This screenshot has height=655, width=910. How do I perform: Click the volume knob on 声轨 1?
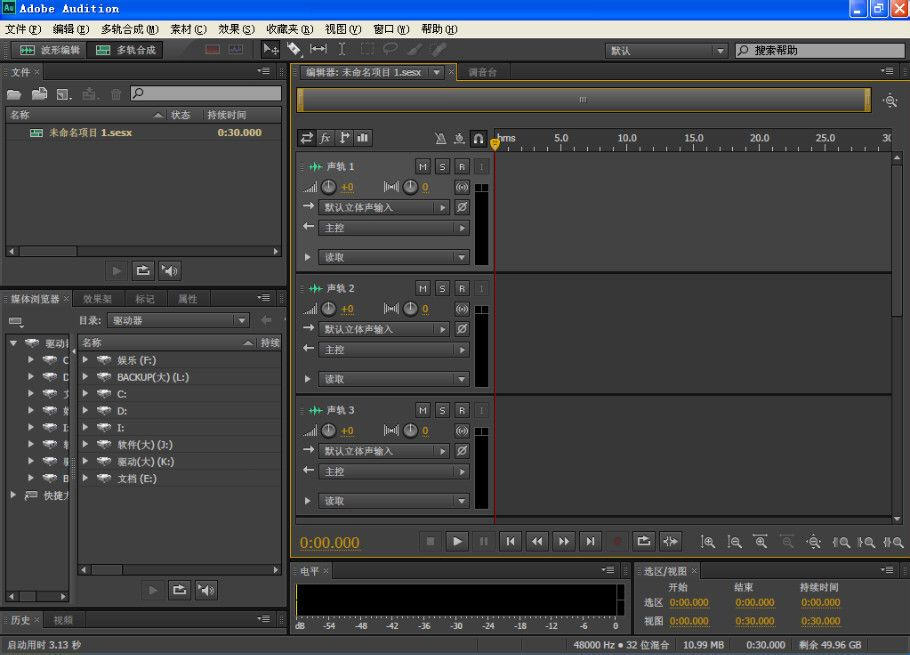click(x=328, y=186)
